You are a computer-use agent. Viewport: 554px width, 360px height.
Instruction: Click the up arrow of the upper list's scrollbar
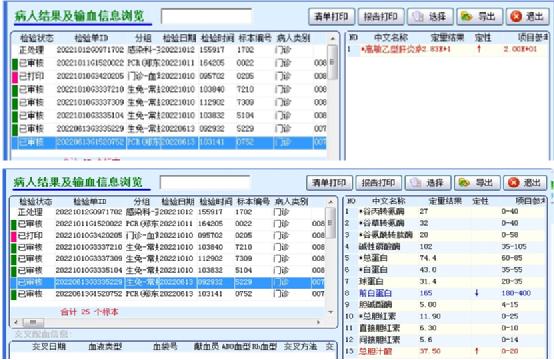[x=332, y=38]
